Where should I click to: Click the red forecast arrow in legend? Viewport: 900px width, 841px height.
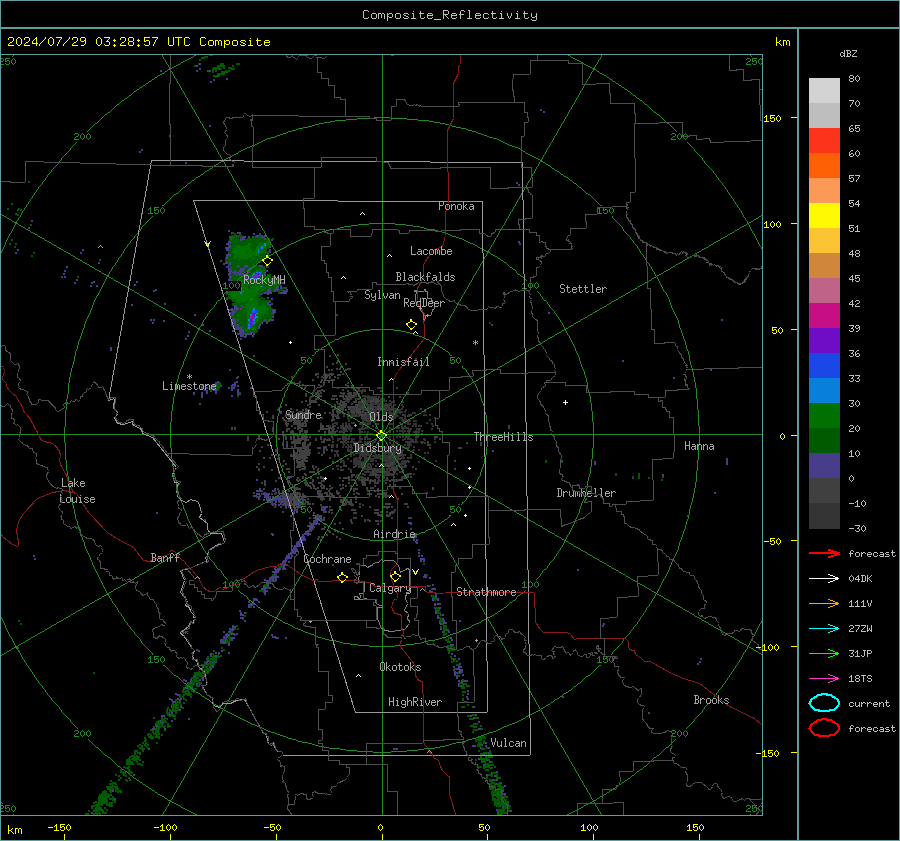[824, 553]
